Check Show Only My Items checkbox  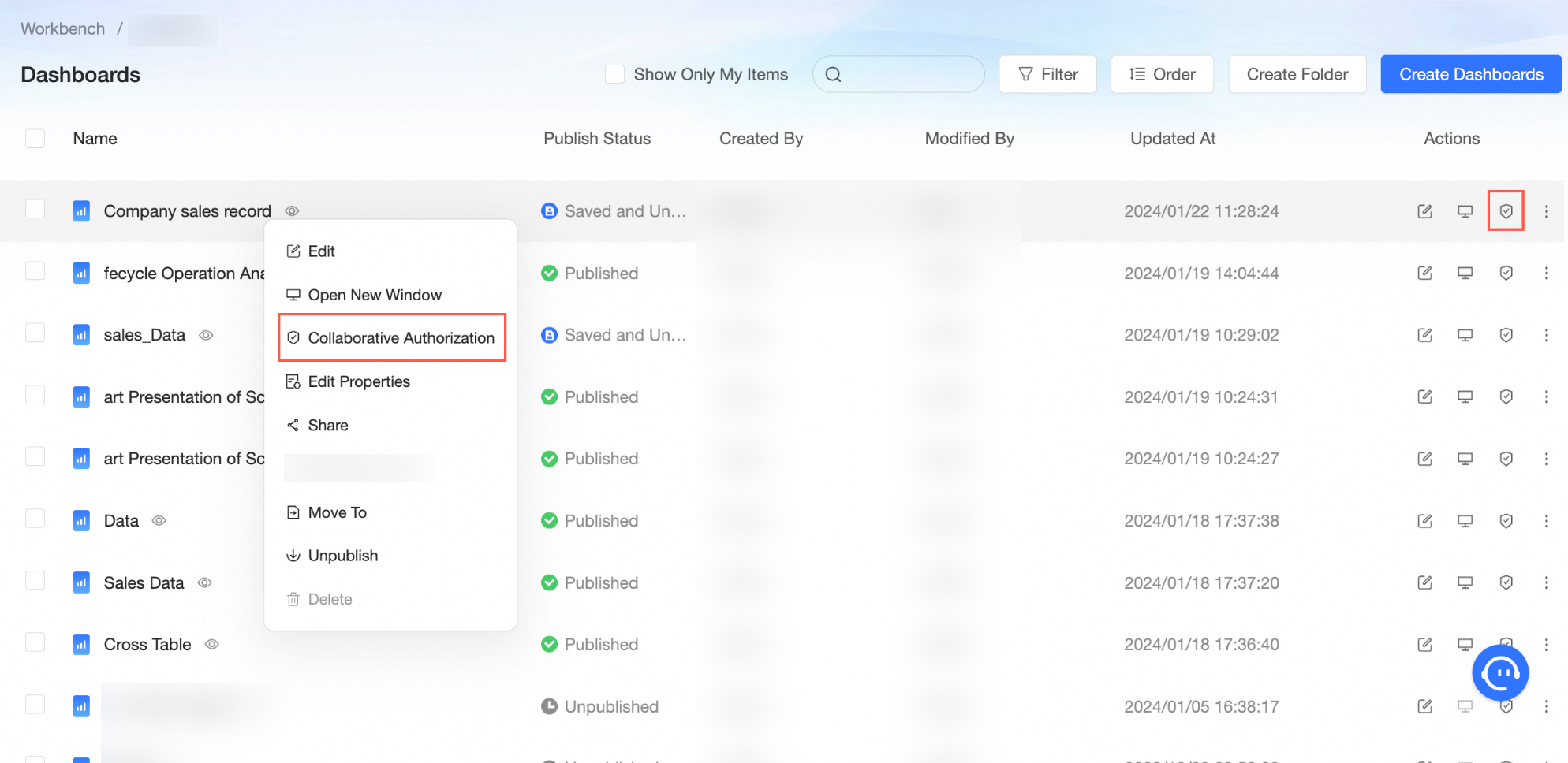pyautogui.click(x=614, y=74)
